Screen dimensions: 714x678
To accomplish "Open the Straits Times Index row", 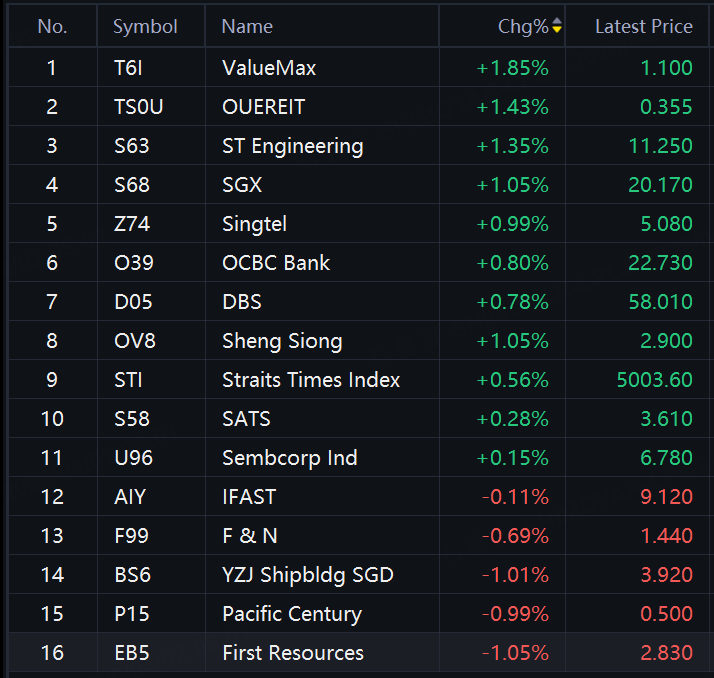I will [x=311, y=380].
